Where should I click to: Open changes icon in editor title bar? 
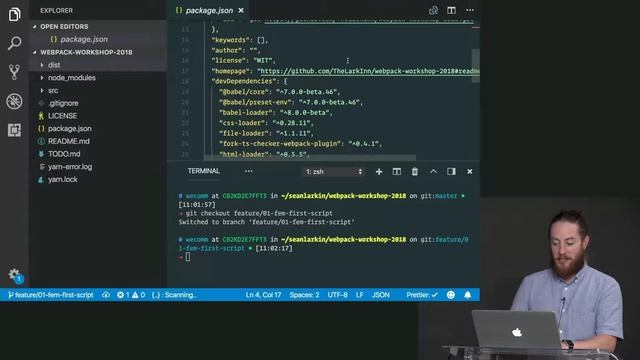click(433, 10)
